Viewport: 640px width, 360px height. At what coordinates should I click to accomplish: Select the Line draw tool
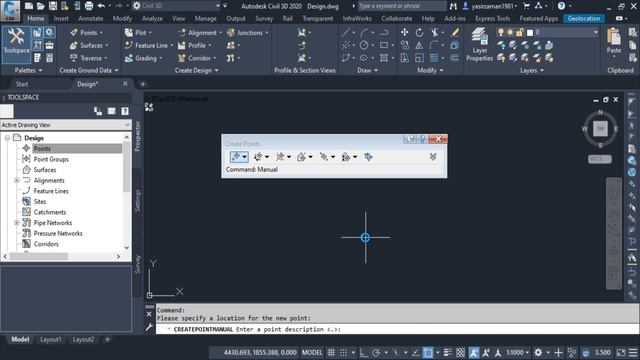[x=346, y=32]
